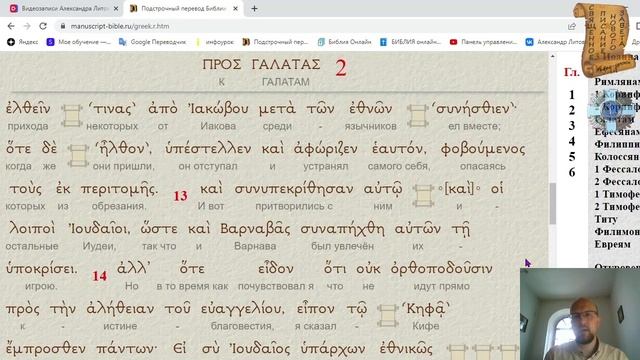This screenshot has width=640, height=360.
Task: Go to chapter 6 in chapter list
Action: point(572,172)
